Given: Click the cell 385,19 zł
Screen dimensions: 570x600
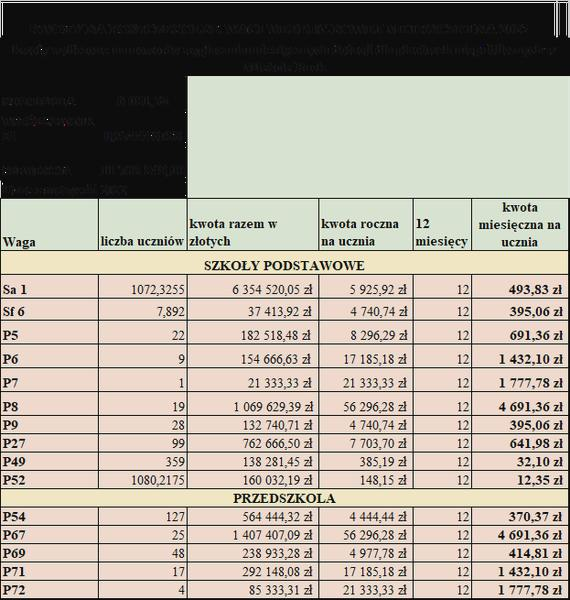Looking at the screenshot, I should [x=366, y=461].
